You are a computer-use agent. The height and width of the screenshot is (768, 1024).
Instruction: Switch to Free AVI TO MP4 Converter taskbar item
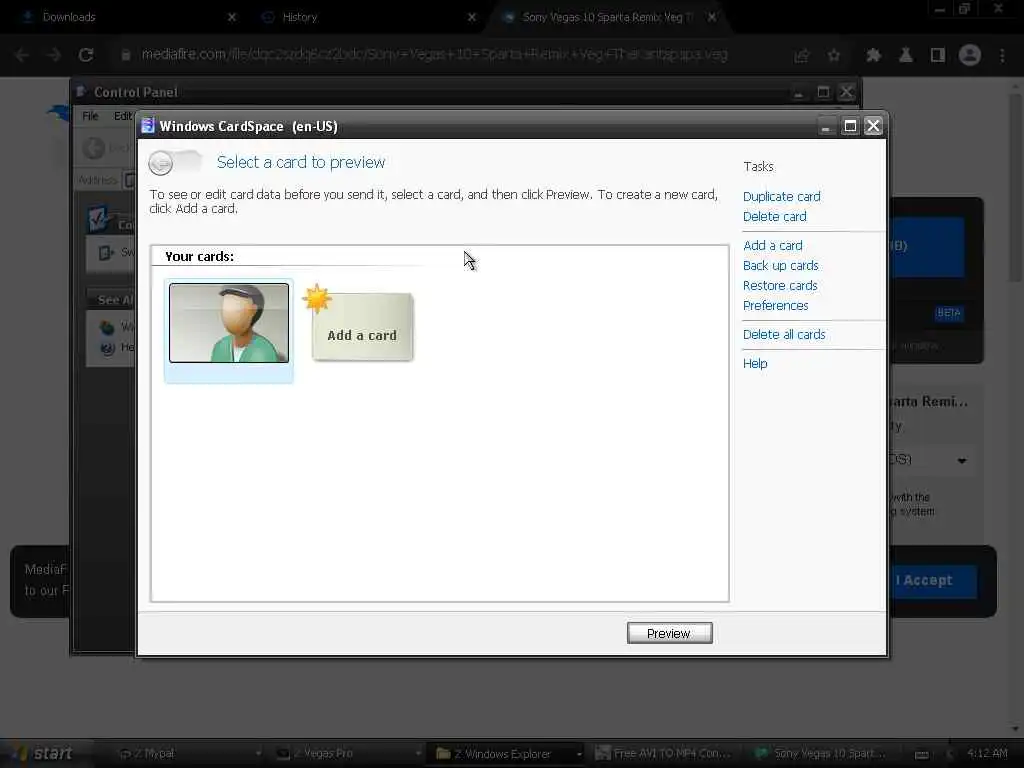(665, 754)
